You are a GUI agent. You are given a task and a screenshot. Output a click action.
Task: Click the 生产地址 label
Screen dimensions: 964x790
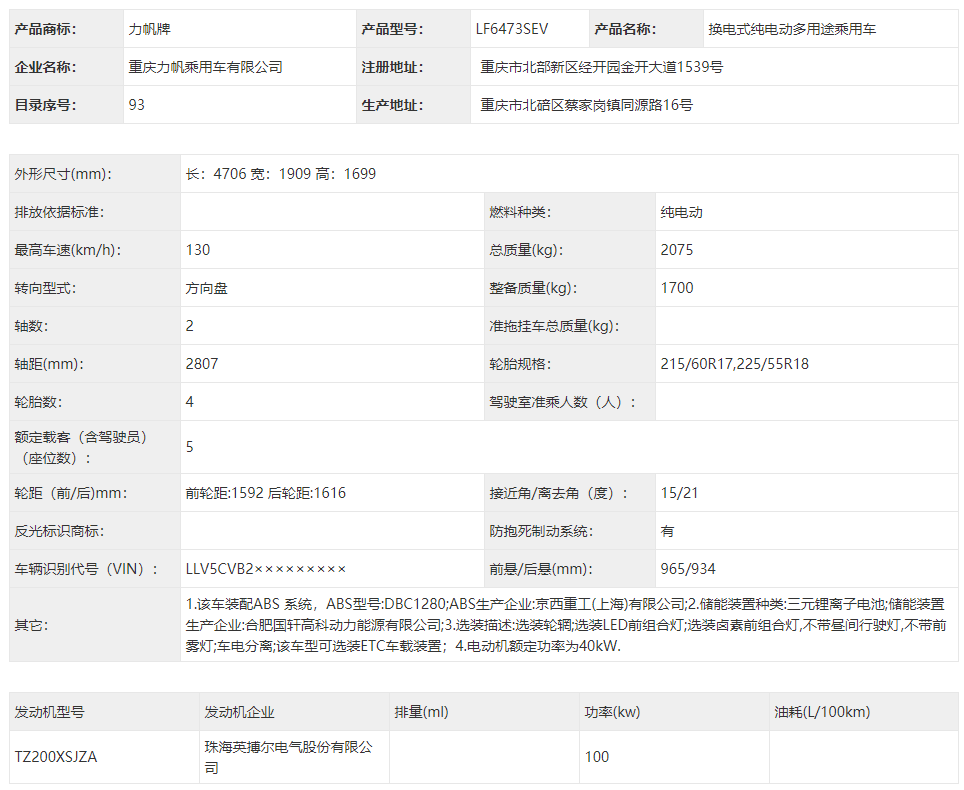[392, 105]
